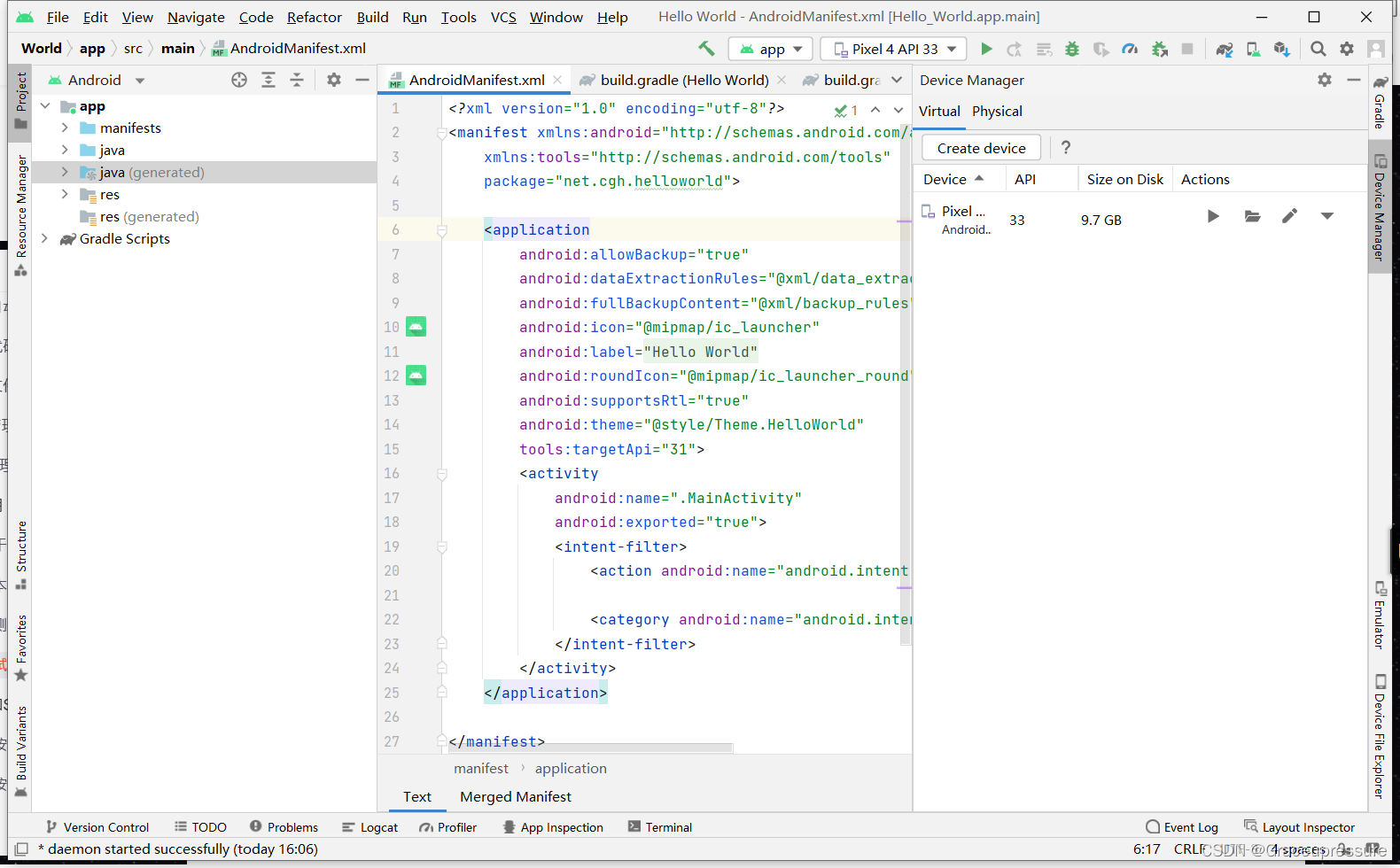Open the Pixel device files folder icon
The width and height of the screenshot is (1400, 868).
tap(1252, 216)
